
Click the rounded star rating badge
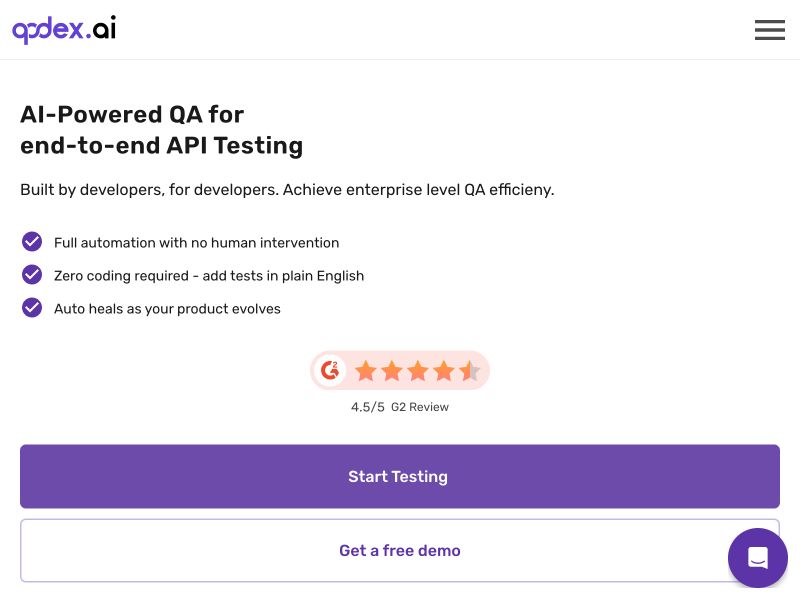400,370
